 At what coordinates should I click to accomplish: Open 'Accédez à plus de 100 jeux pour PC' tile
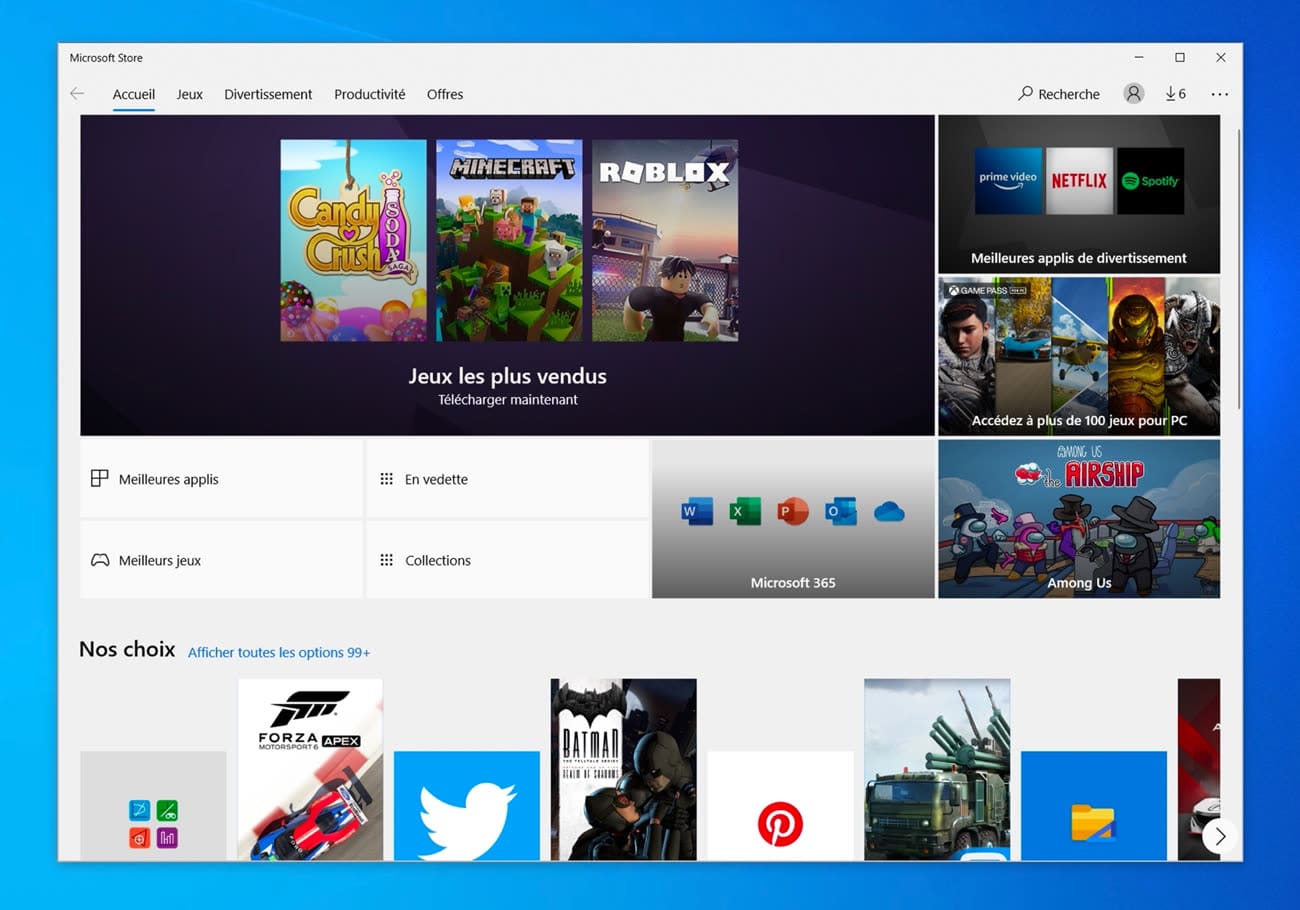1079,356
